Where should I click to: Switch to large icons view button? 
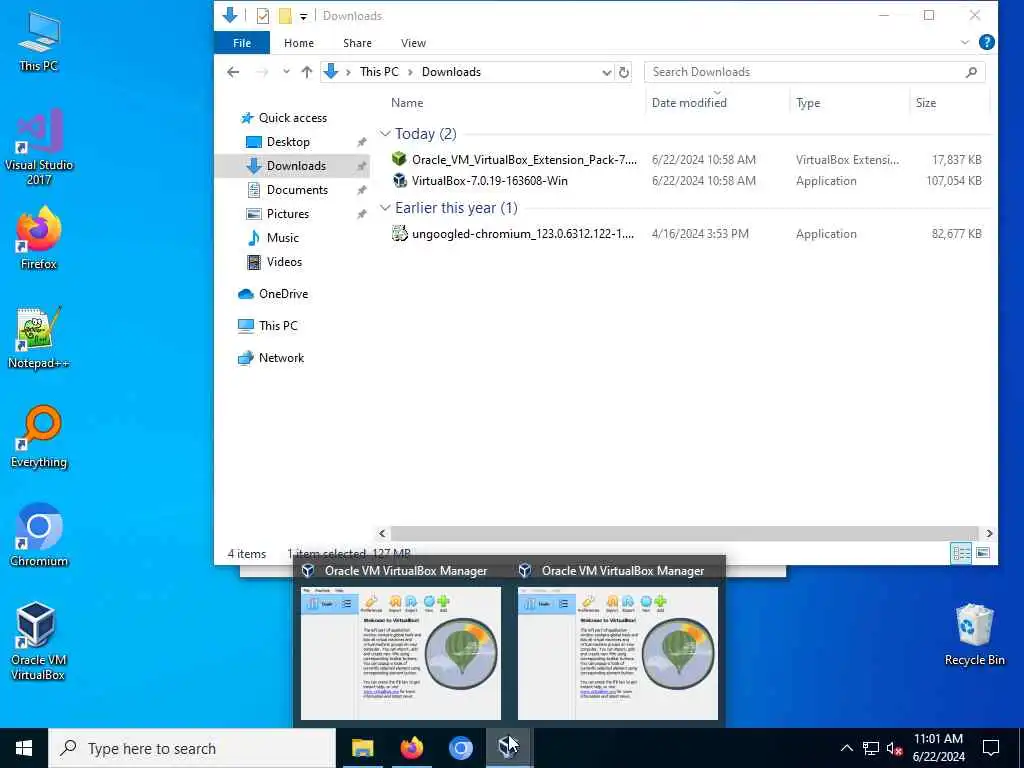click(x=982, y=553)
